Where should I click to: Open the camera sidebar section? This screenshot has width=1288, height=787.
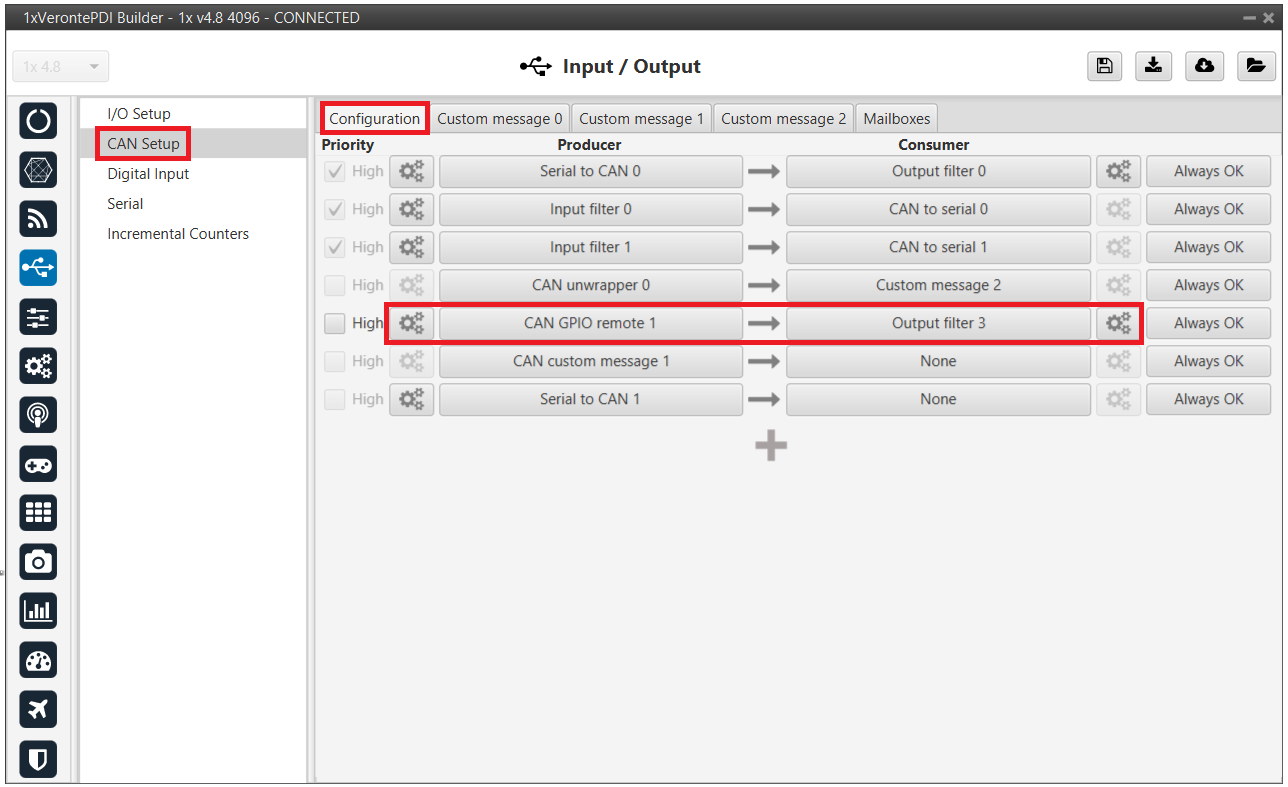click(x=38, y=562)
